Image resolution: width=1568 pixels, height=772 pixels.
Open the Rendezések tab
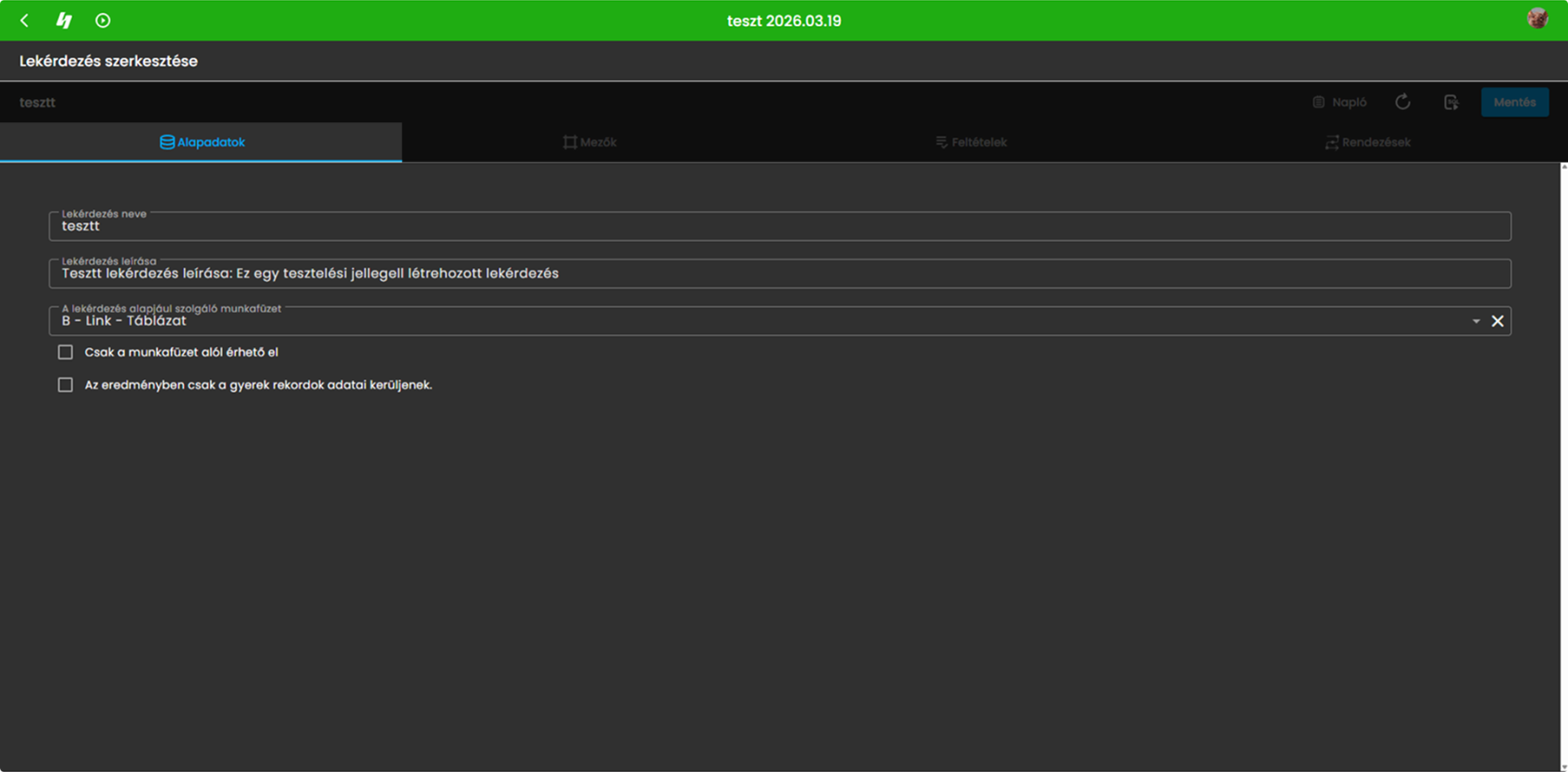pyautogui.click(x=1367, y=142)
